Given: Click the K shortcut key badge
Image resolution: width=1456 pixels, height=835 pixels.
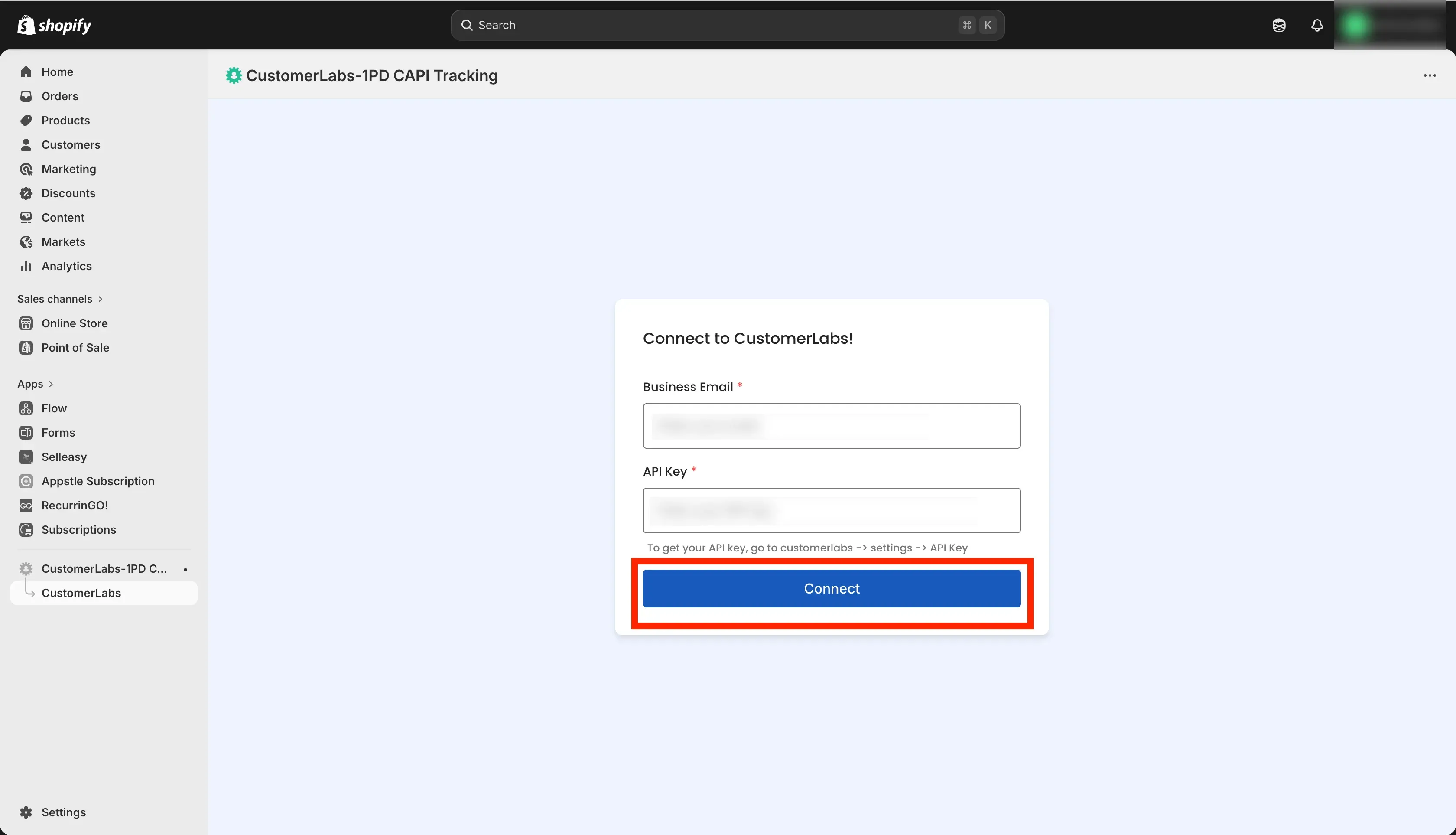Looking at the screenshot, I should pyautogui.click(x=988, y=25).
